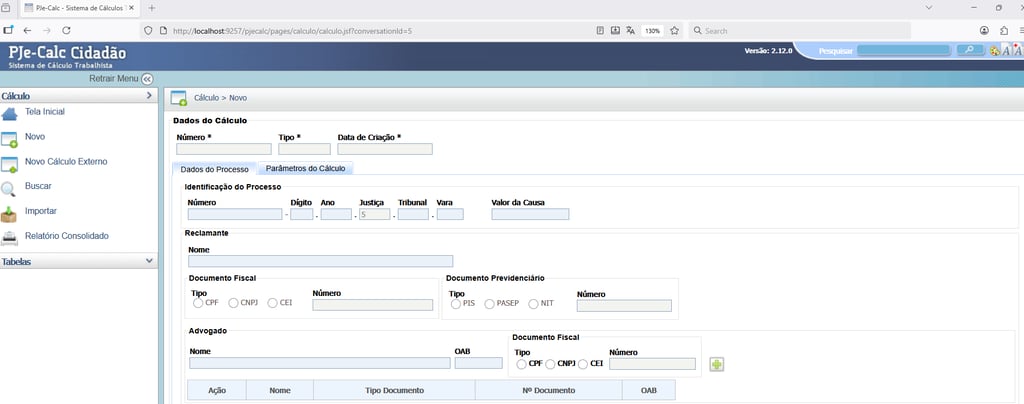
Task: Click the Advogado Nome input field
Action: coord(319,363)
